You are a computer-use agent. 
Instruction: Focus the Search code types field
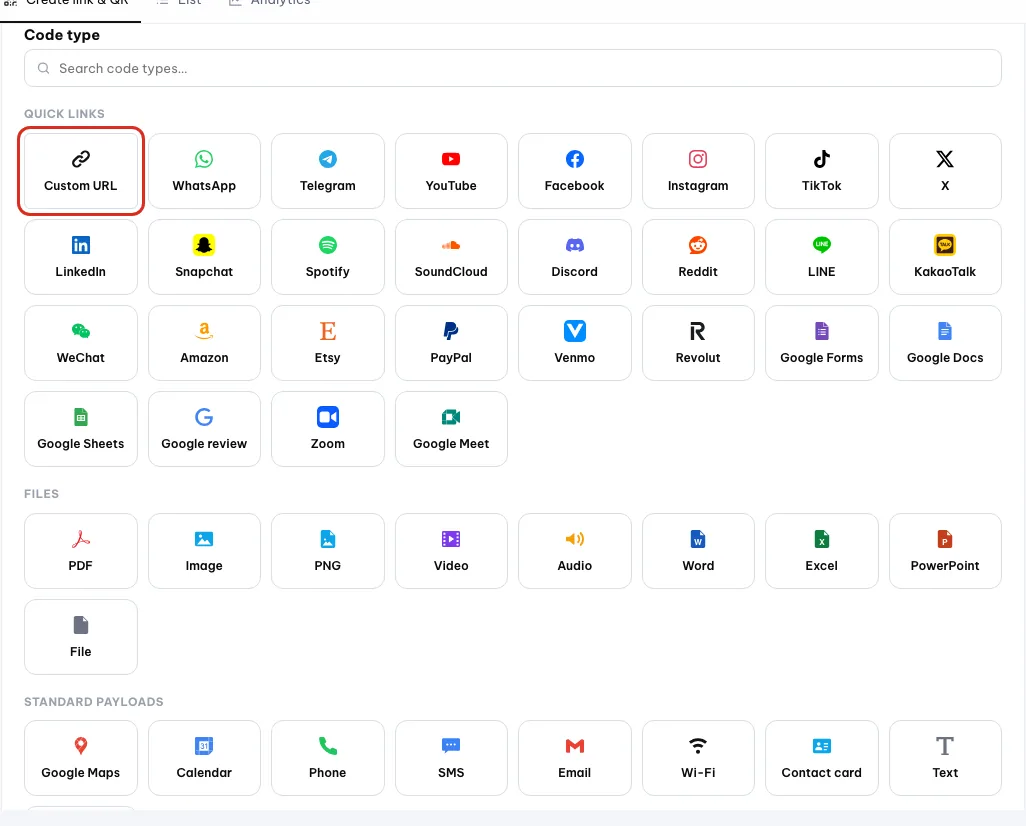[513, 68]
